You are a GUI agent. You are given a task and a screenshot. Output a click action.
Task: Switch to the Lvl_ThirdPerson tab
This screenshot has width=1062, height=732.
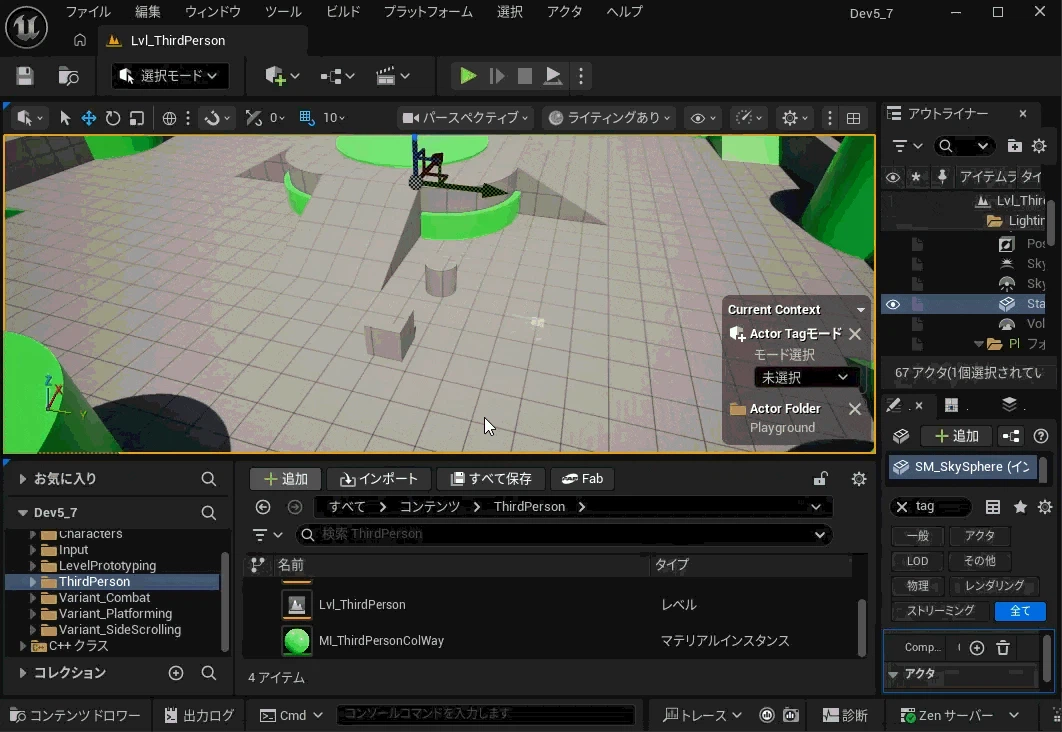click(203, 41)
